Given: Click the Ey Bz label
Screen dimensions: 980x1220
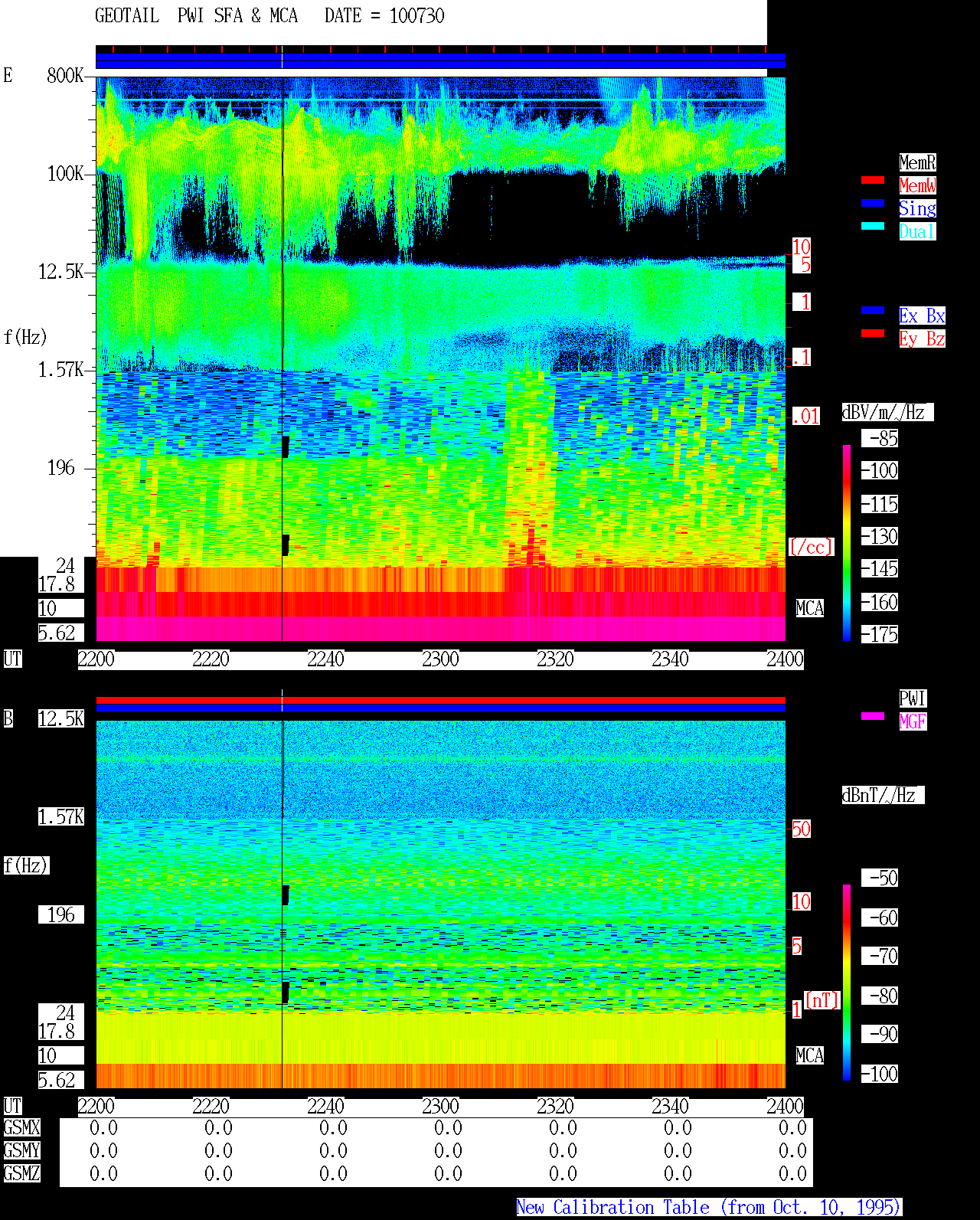Looking at the screenshot, I should click(922, 339).
